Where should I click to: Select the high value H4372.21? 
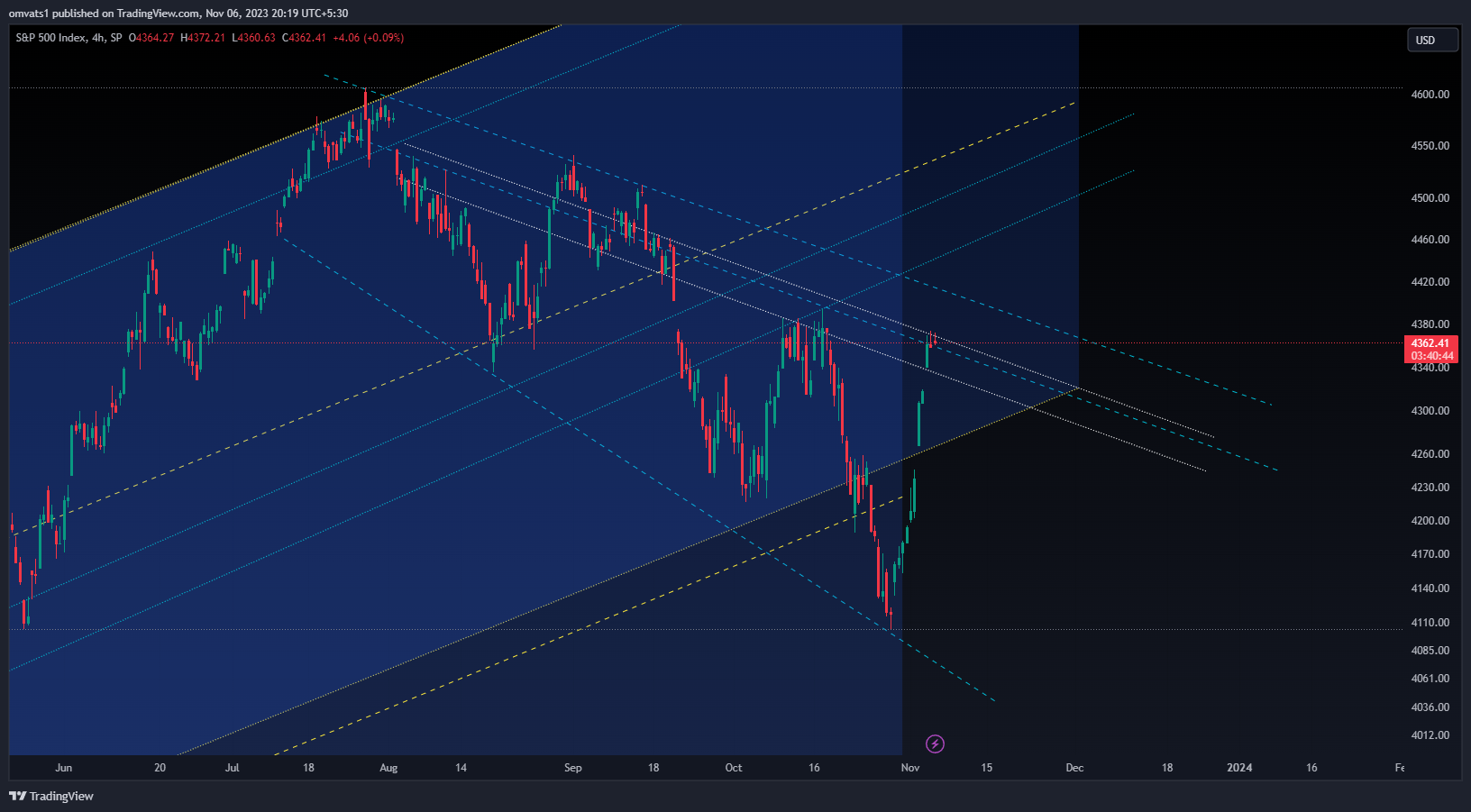(x=203, y=38)
